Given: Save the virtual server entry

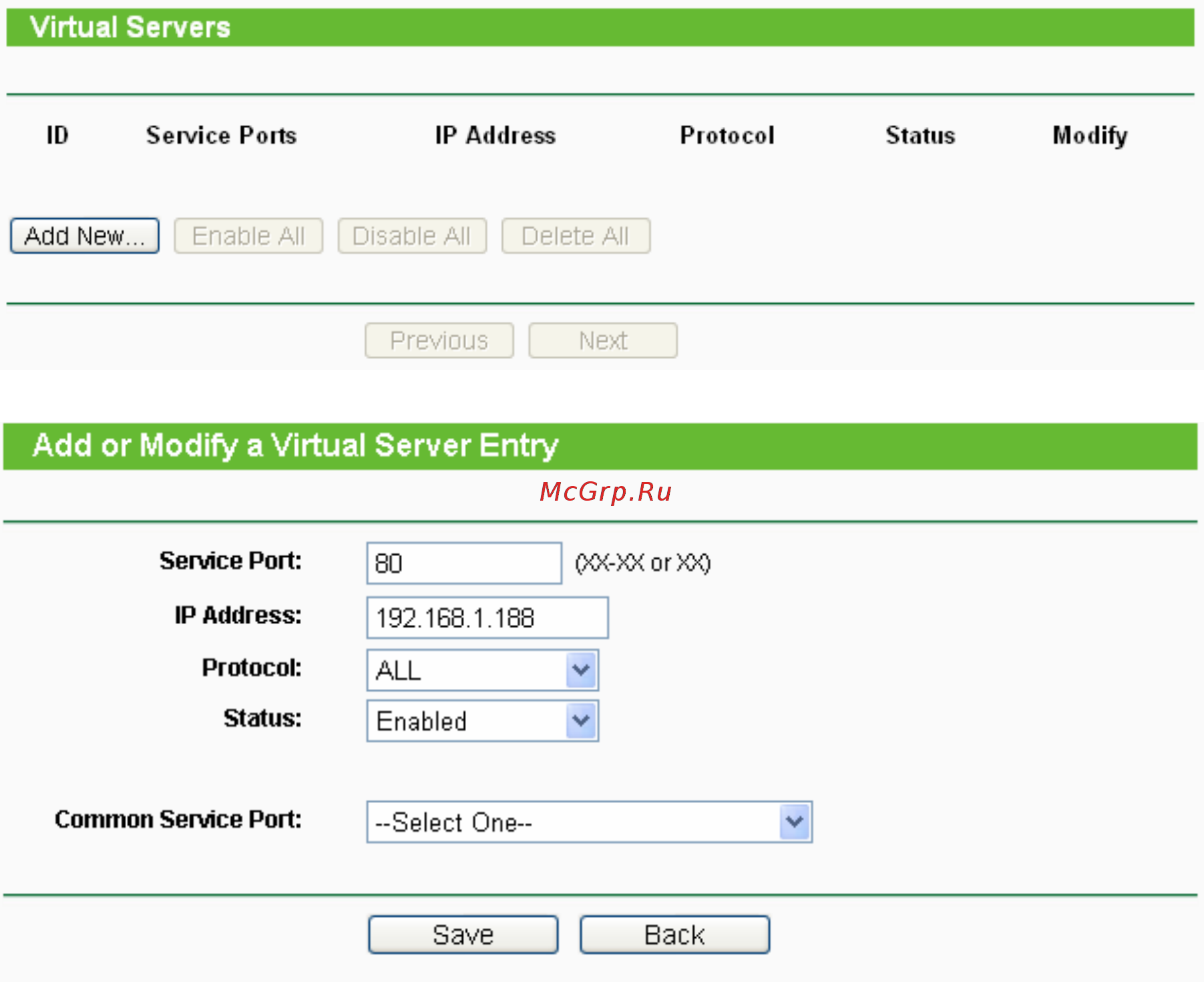Looking at the screenshot, I should pos(463,935).
